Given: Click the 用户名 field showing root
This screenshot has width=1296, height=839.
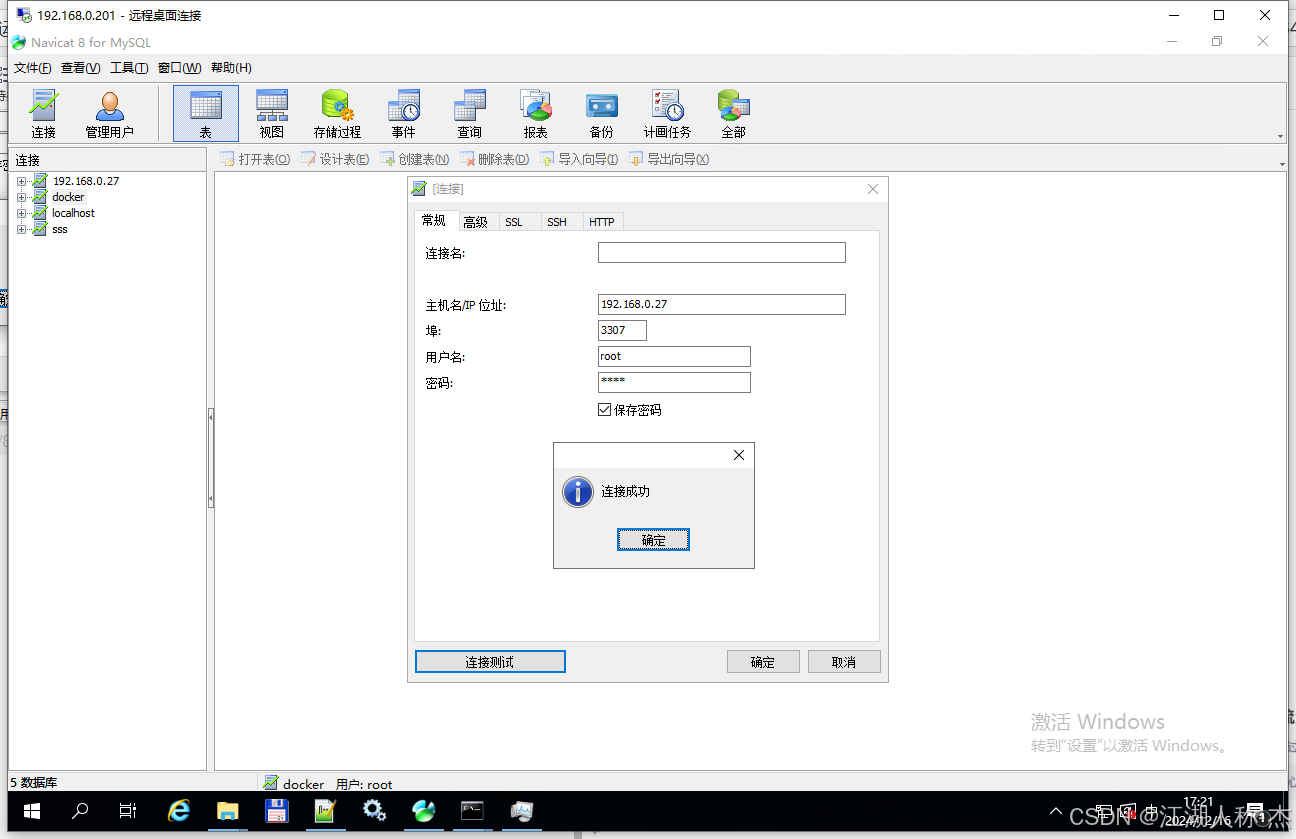Looking at the screenshot, I should (674, 356).
